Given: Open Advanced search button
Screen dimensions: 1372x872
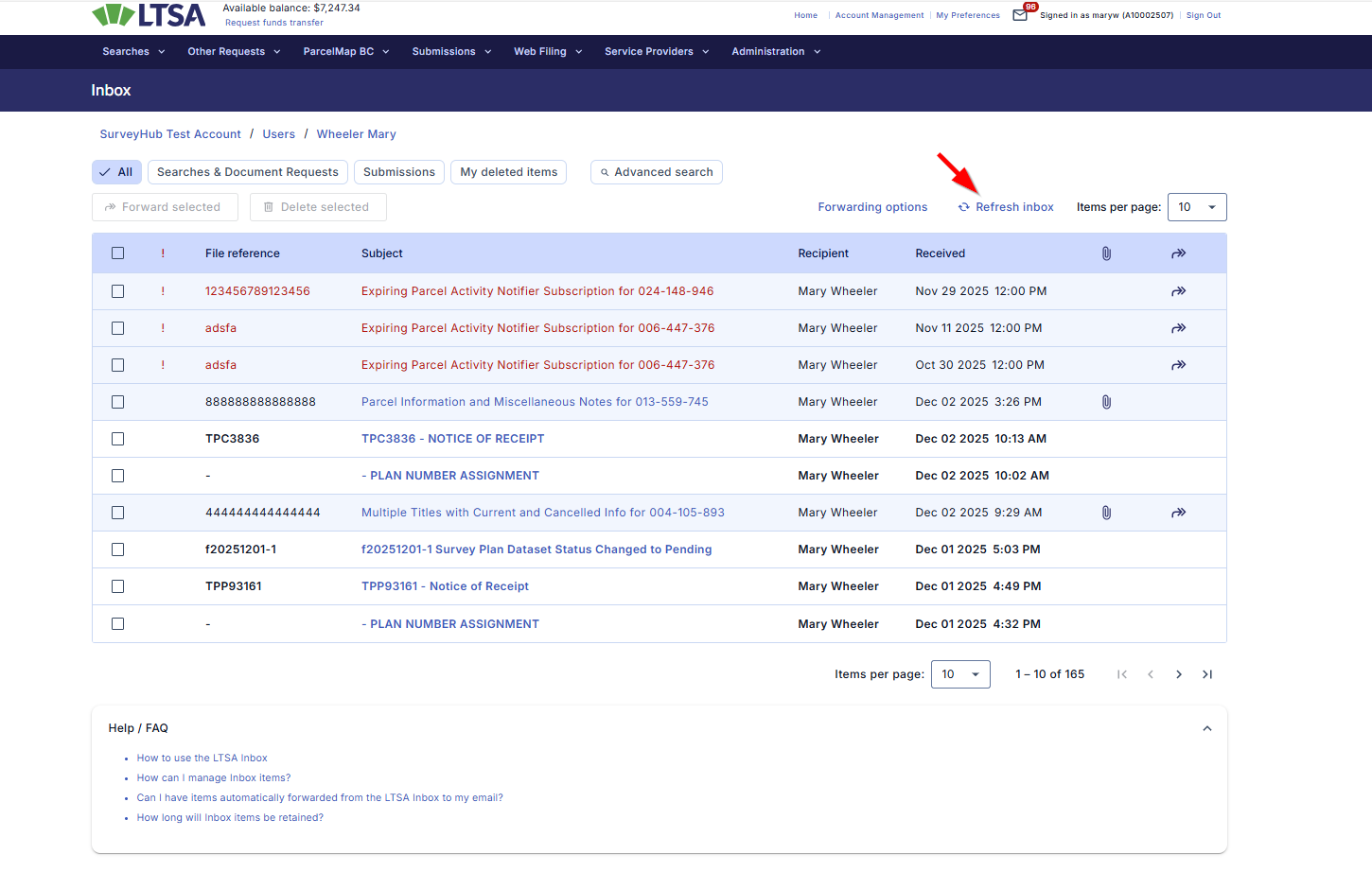Looking at the screenshot, I should pos(657,172).
